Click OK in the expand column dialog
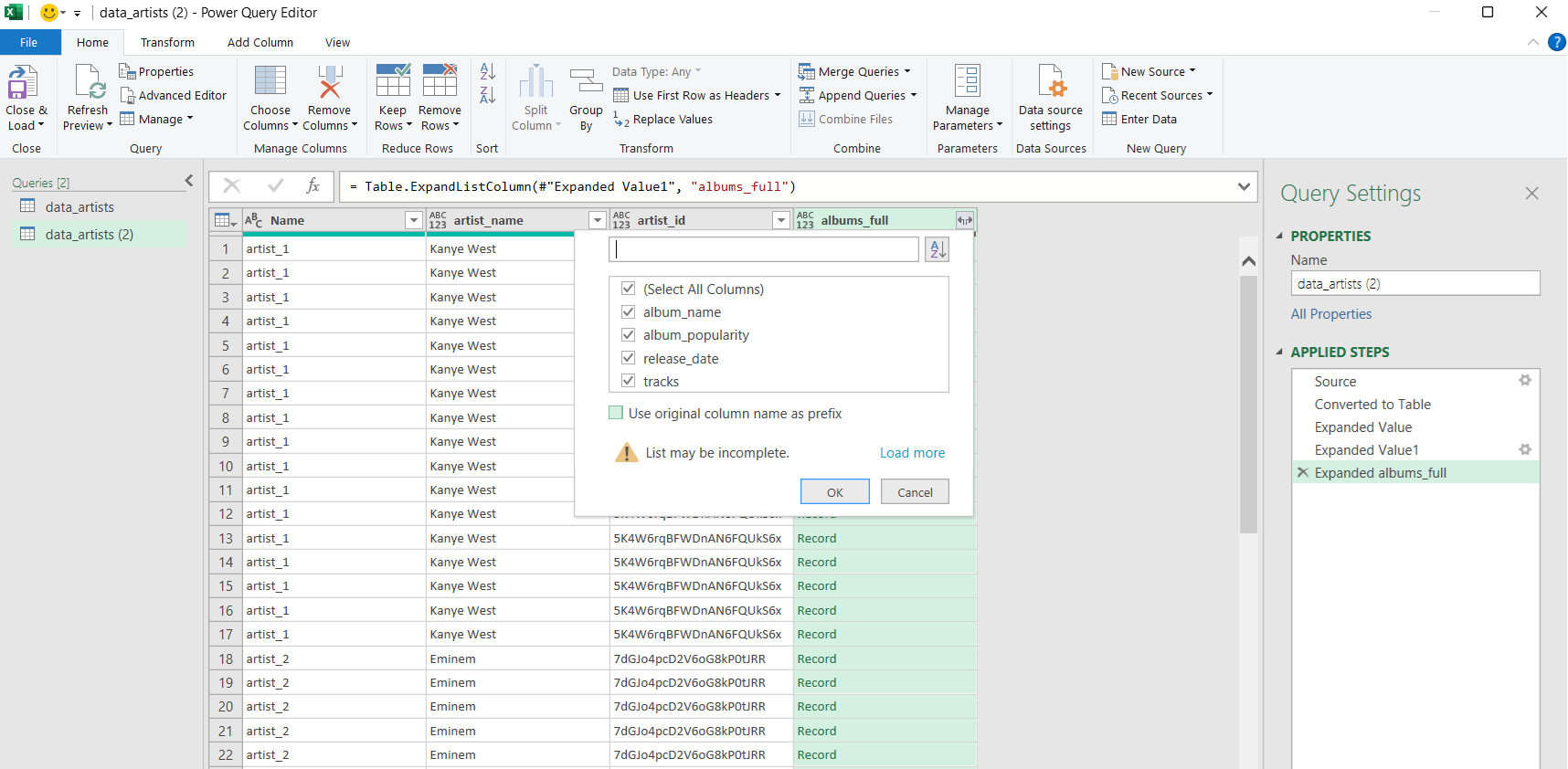The image size is (1568, 769). click(834, 492)
